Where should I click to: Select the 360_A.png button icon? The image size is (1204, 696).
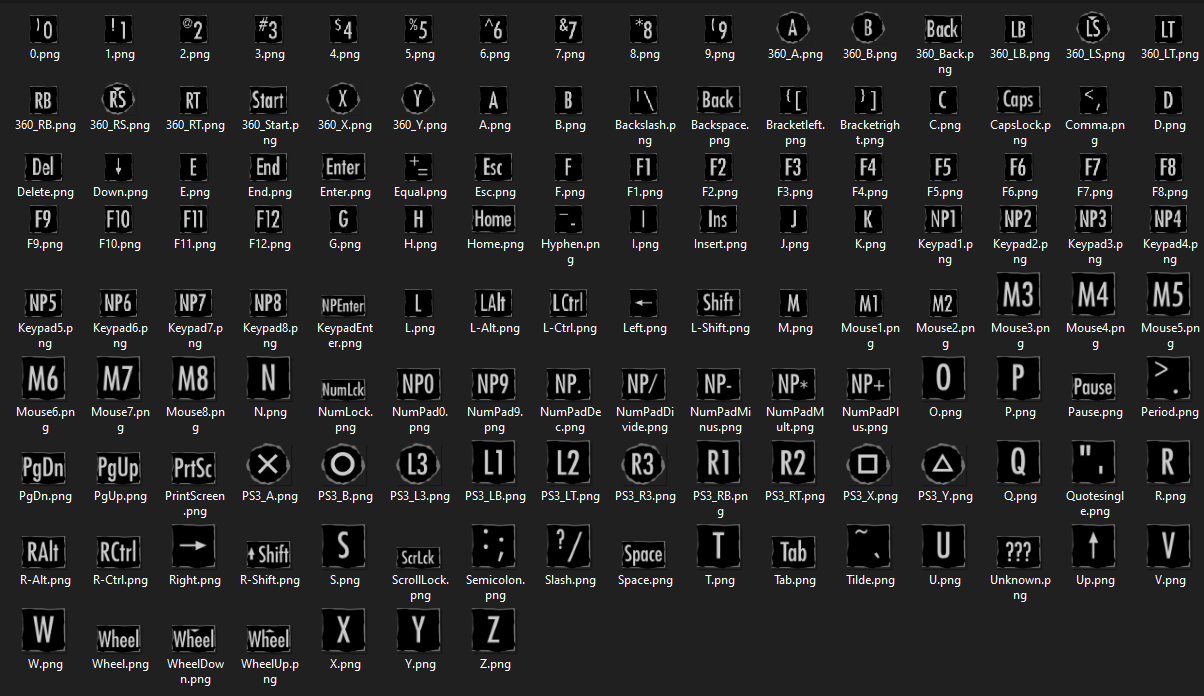[793, 29]
